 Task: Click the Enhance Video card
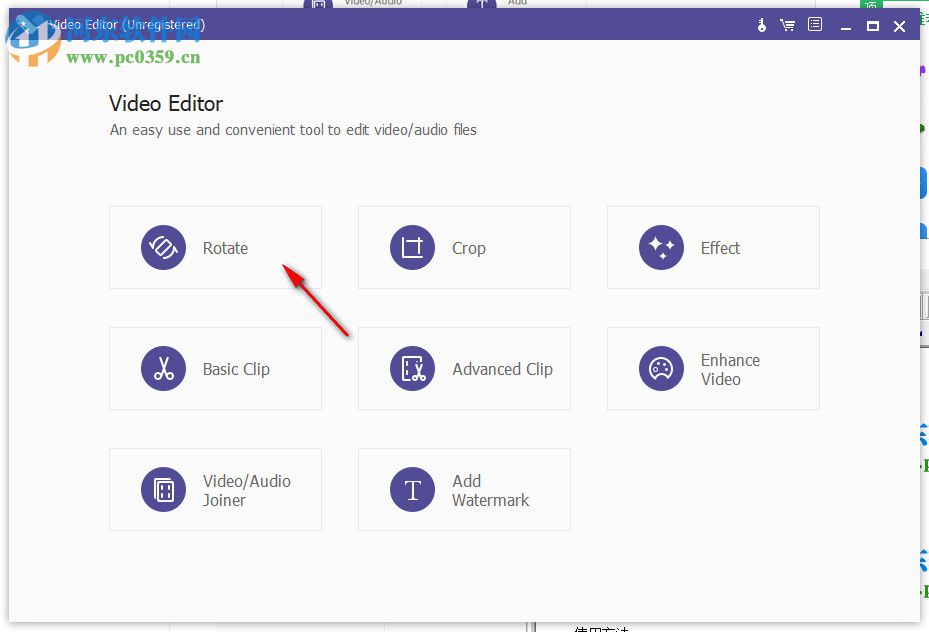tap(712, 368)
